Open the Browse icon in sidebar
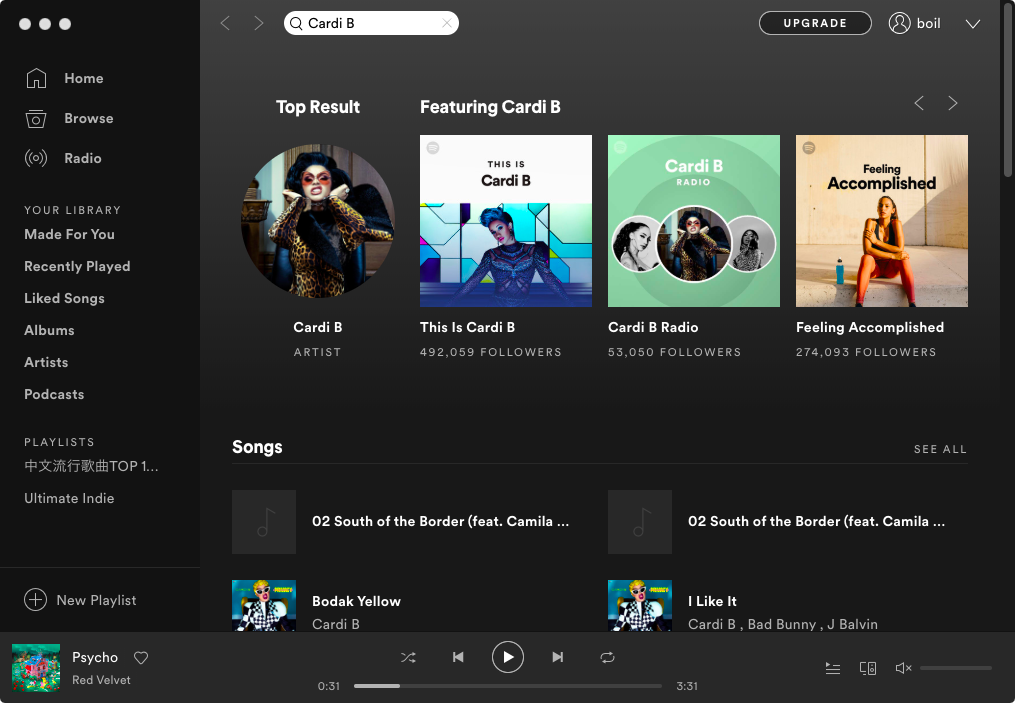1015x703 pixels. point(36,118)
